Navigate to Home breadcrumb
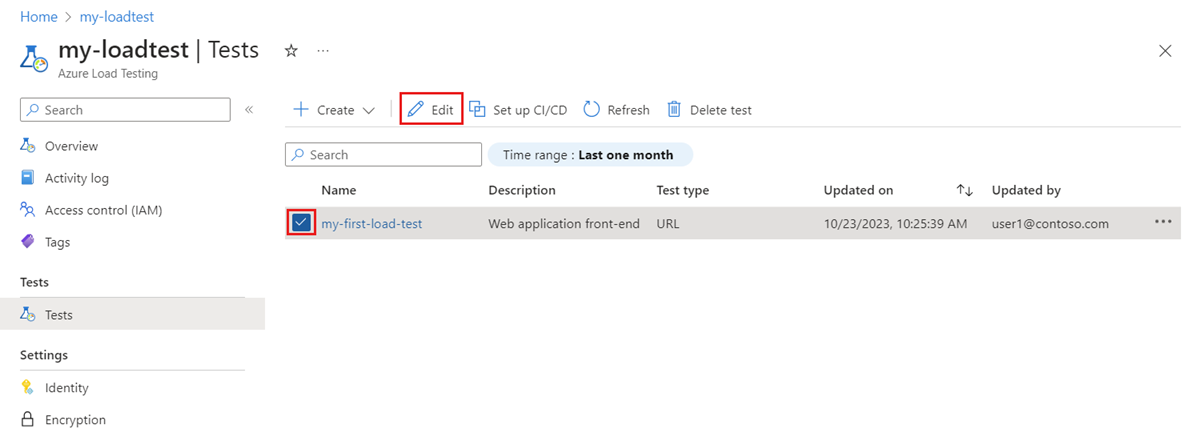This screenshot has width=1201, height=441. point(38,17)
